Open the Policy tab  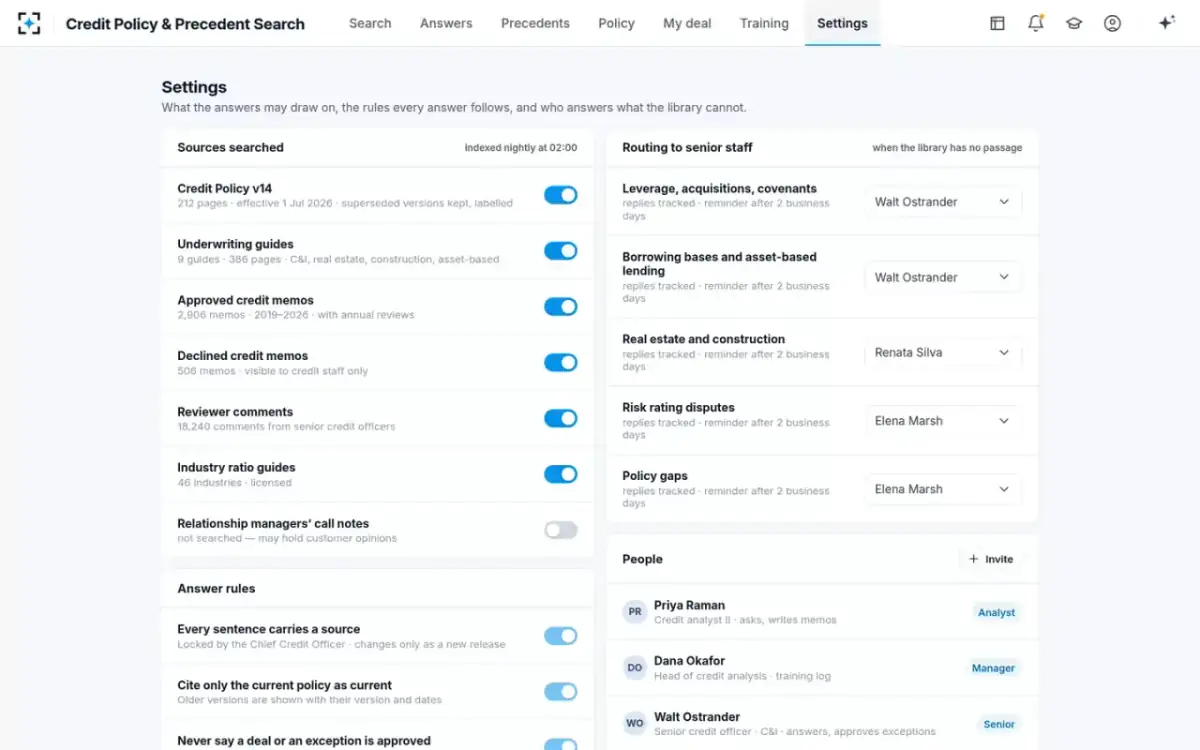point(616,23)
